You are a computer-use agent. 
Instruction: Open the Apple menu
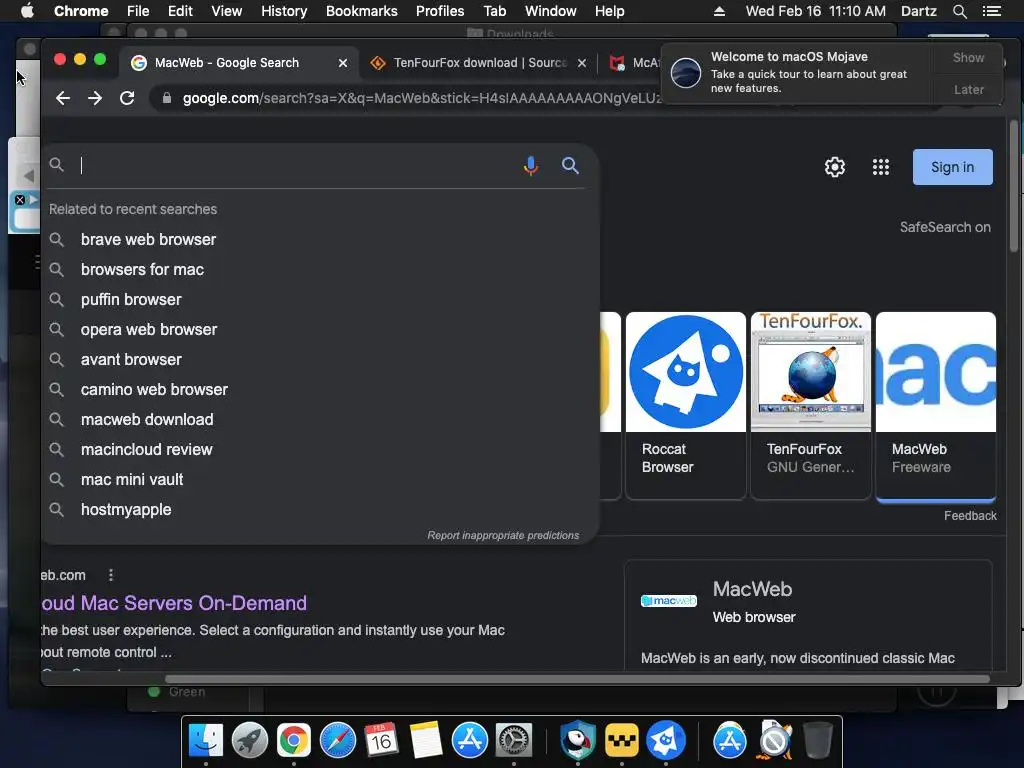27,10
